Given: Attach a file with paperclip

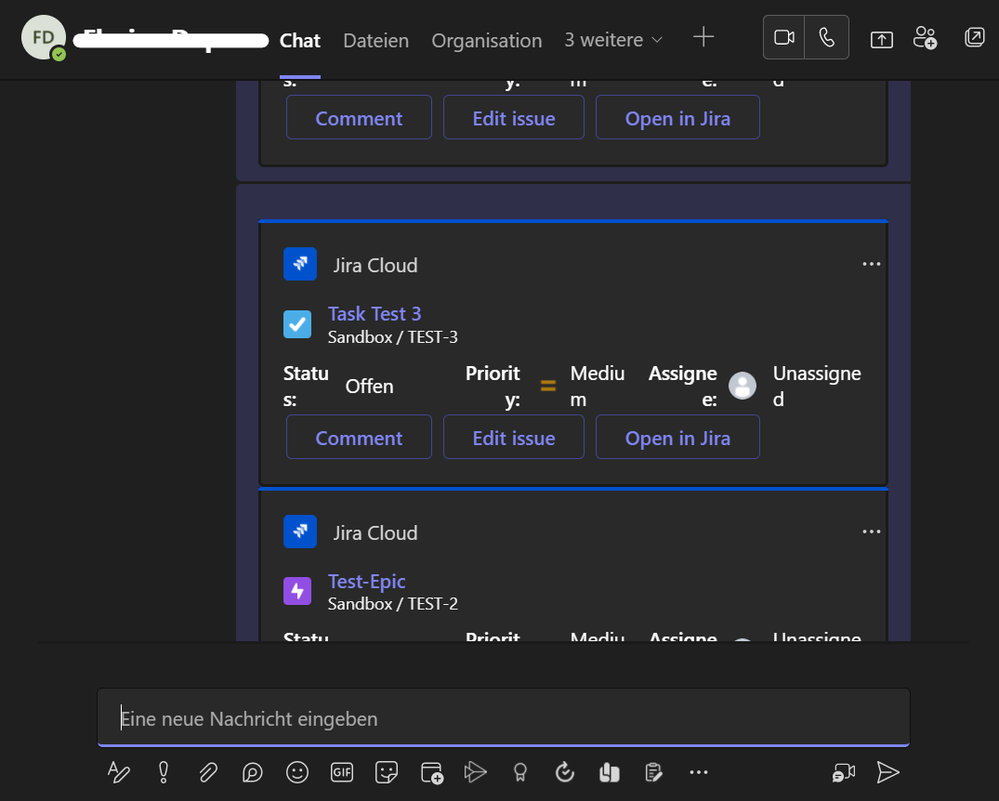Looking at the screenshot, I should point(208,772).
